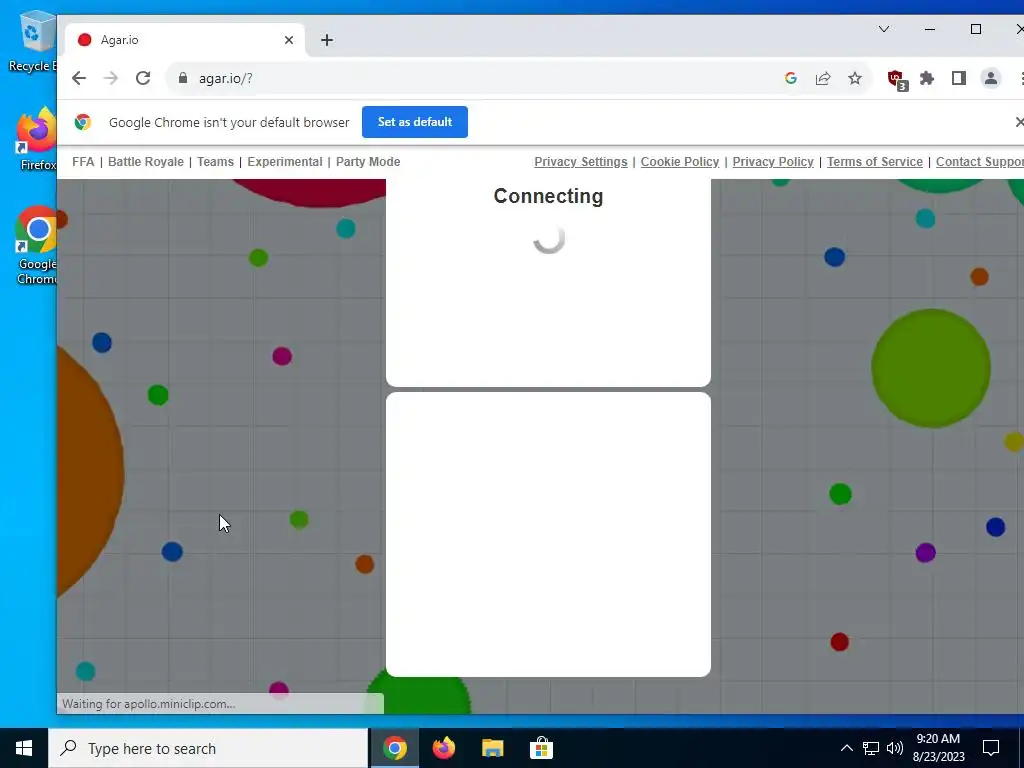Viewport: 1024px width, 768px height.
Task: Open the network tray icon
Action: [871, 748]
